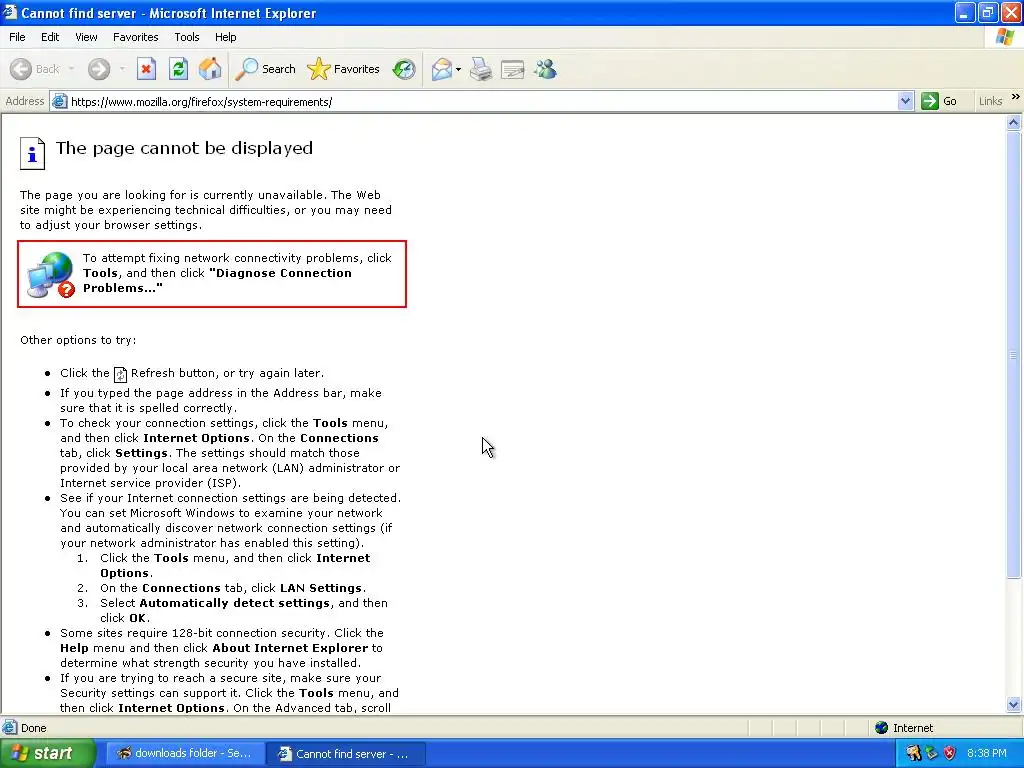Viewport: 1024px width, 768px height.
Task: Click the Mail envelope icon
Action: click(x=442, y=69)
